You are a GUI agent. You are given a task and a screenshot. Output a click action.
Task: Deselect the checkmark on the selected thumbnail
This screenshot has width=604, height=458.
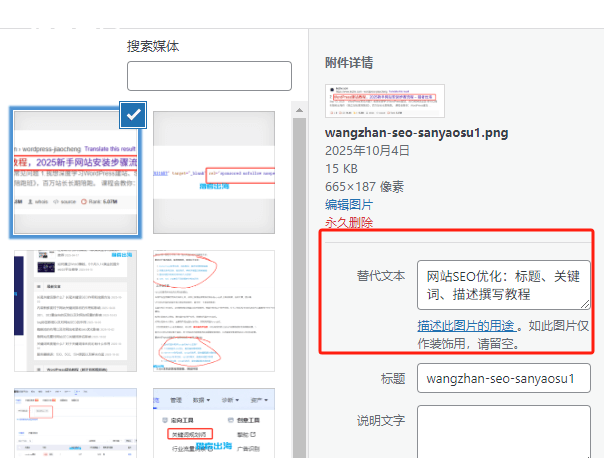134,115
